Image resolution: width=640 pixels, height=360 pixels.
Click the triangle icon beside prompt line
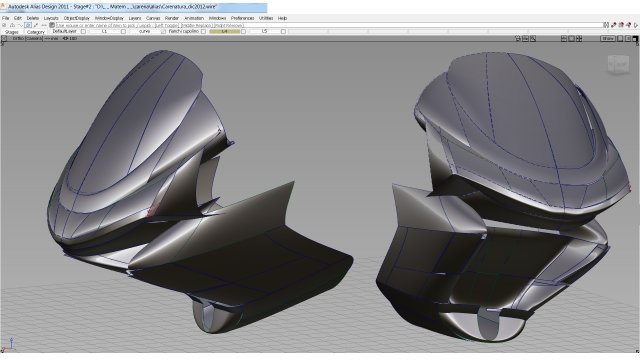pos(12,25)
